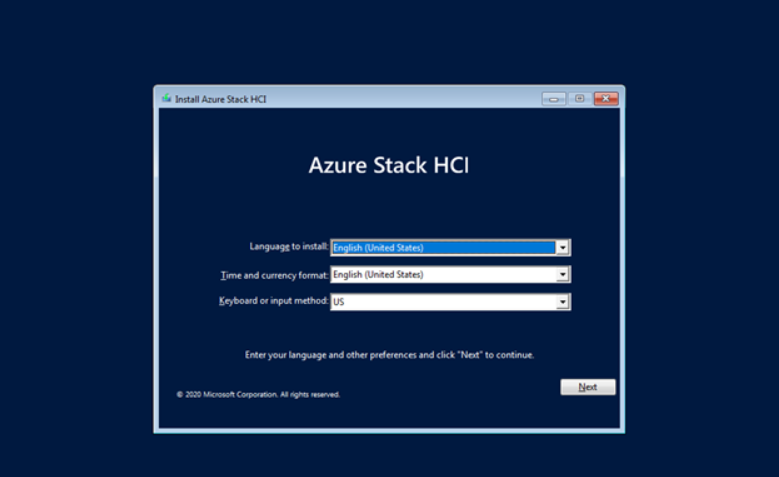779x477 pixels.
Task: Maximize the Install Azure Stack HCI window
Action: click(579, 99)
